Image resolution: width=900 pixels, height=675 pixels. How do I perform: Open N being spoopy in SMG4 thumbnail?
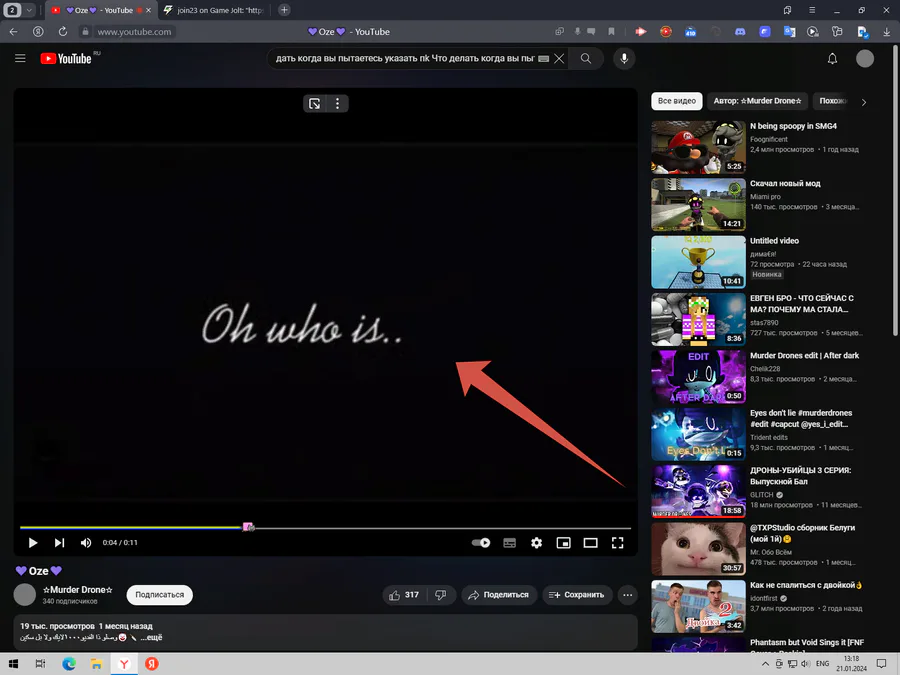click(699, 147)
